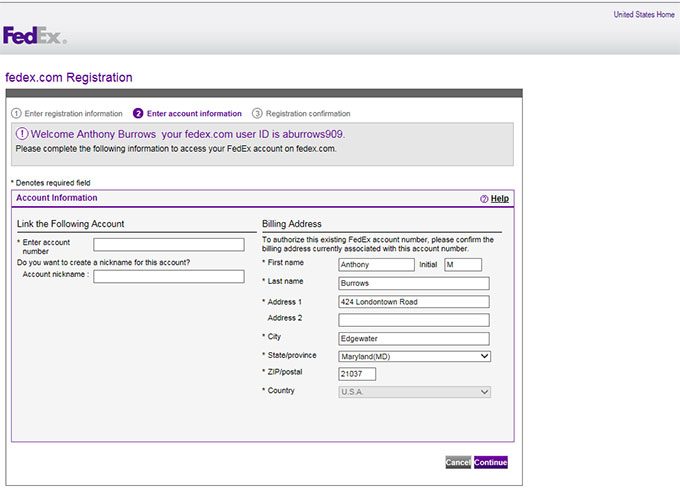Click the step 2 circle icon

pos(138,114)
